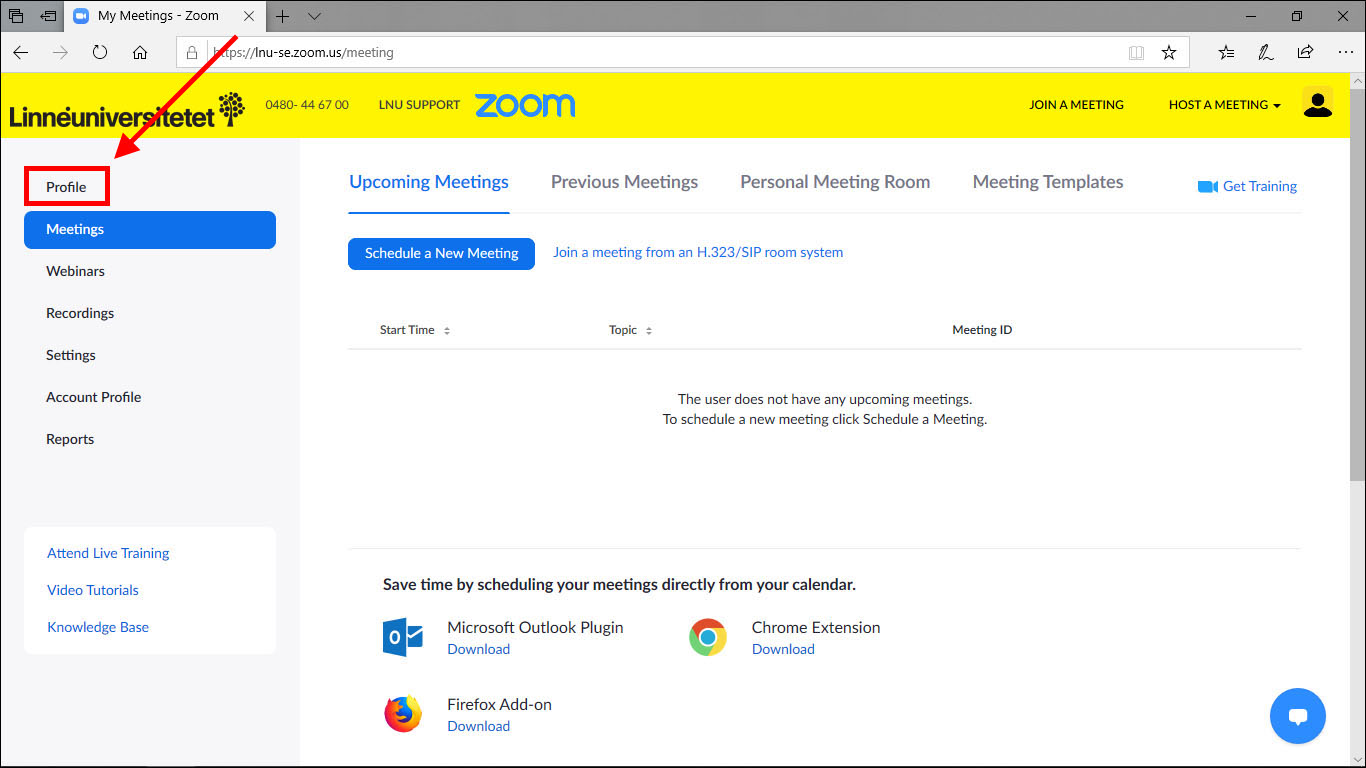
Task: Click the browser back arrow
Action: 21,52
